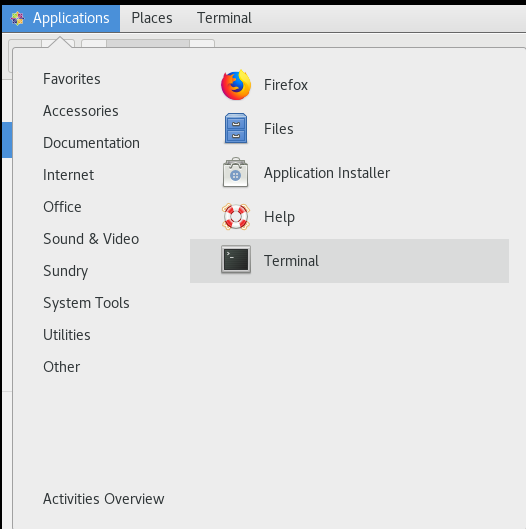Select the Office category

tap(62, 207)
